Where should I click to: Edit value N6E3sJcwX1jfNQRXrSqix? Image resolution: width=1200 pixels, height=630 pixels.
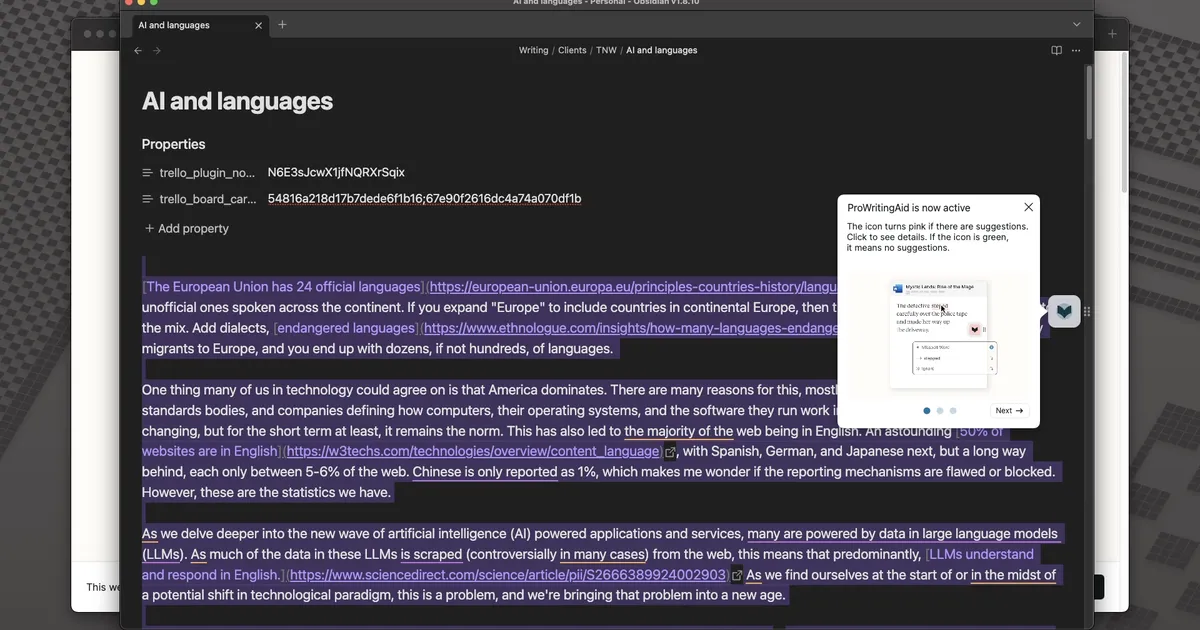(x=336, y=172)
